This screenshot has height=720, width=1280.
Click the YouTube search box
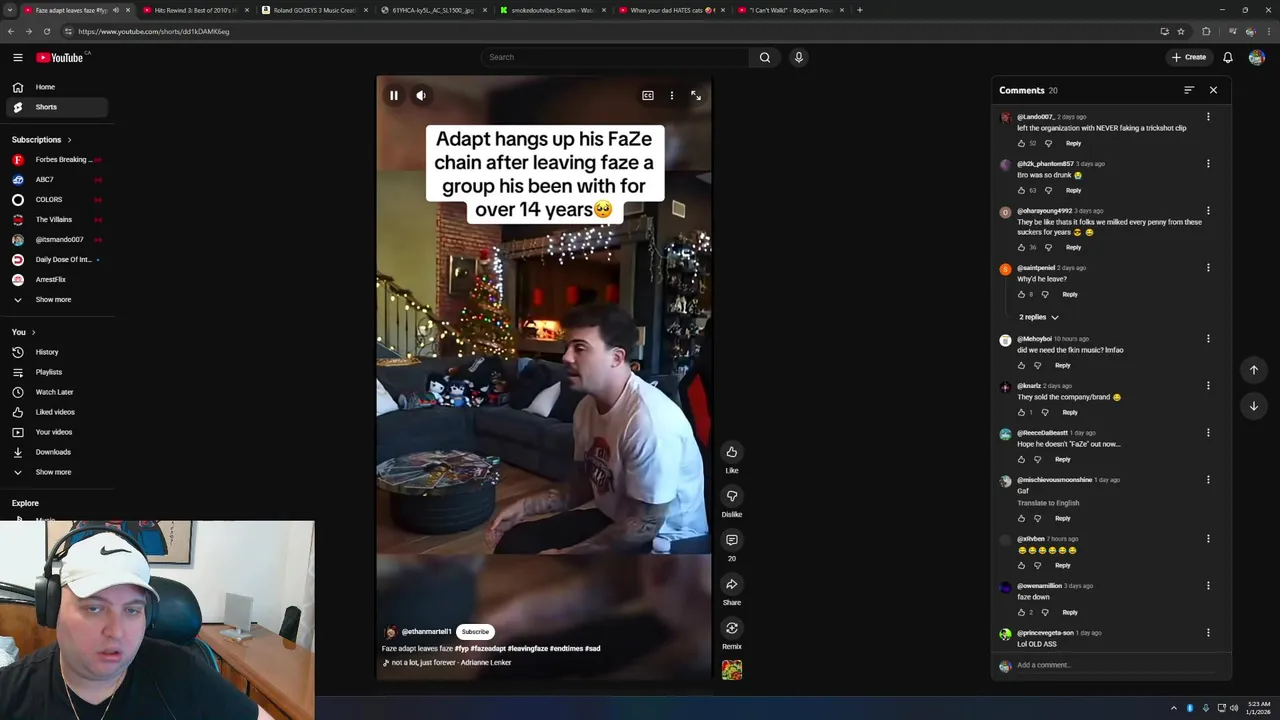[615, 57]
